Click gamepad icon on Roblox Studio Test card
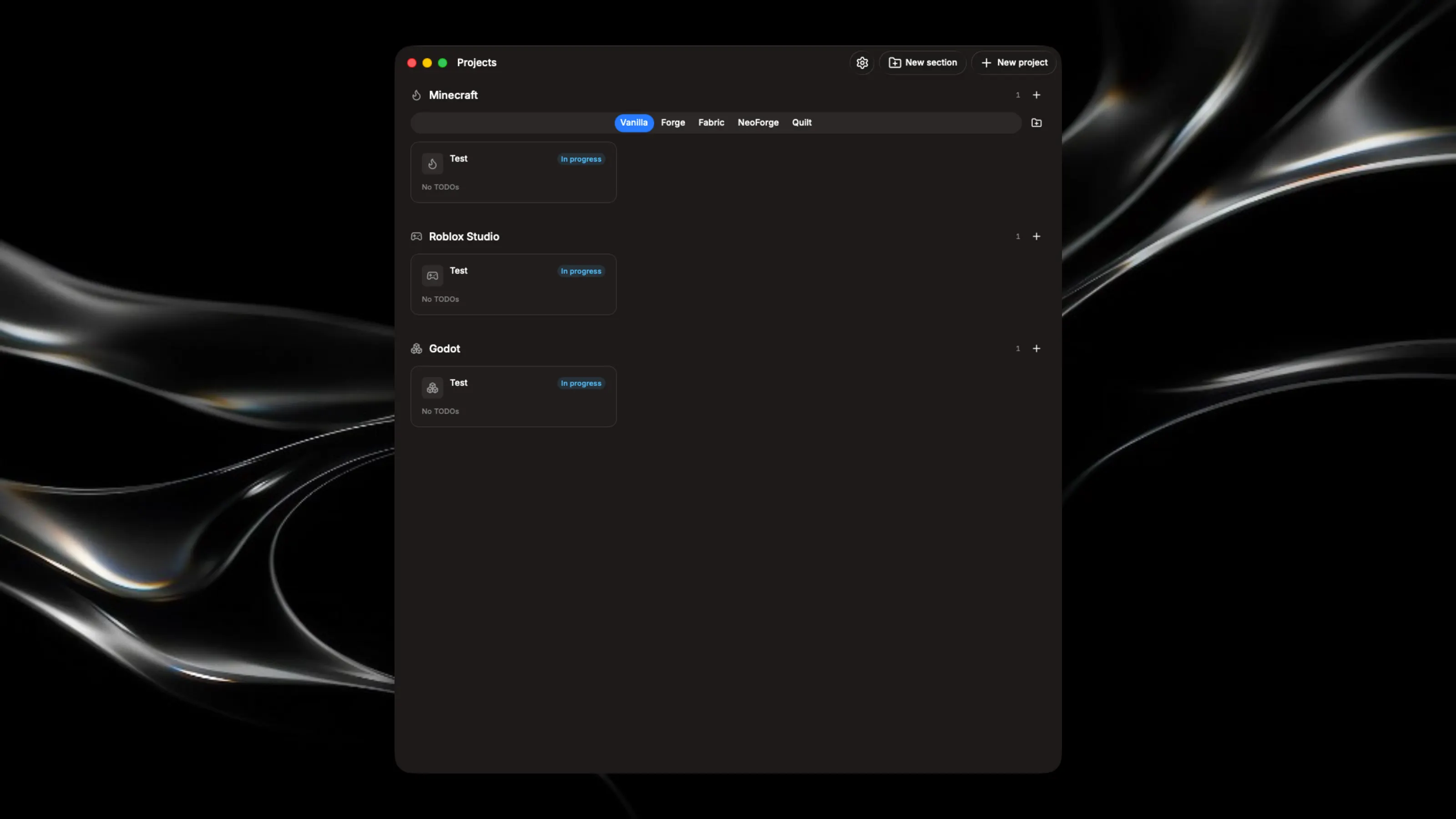Screen dimensions: 1456x819 [432, 276]
